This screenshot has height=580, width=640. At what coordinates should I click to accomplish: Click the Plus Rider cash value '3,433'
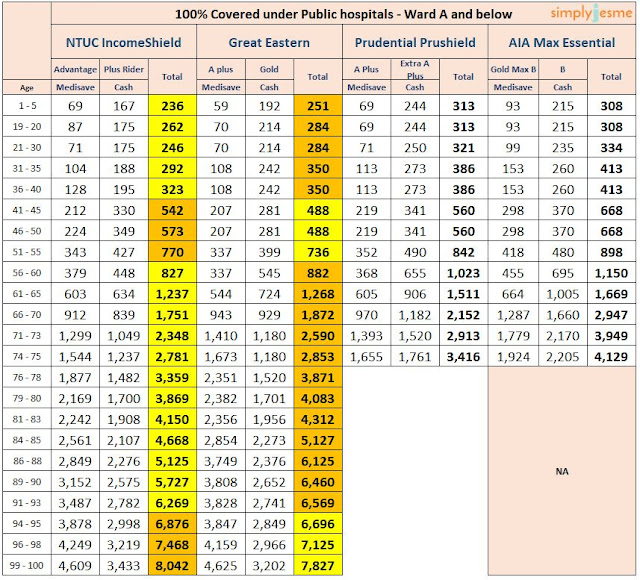(x=124, y=566)
